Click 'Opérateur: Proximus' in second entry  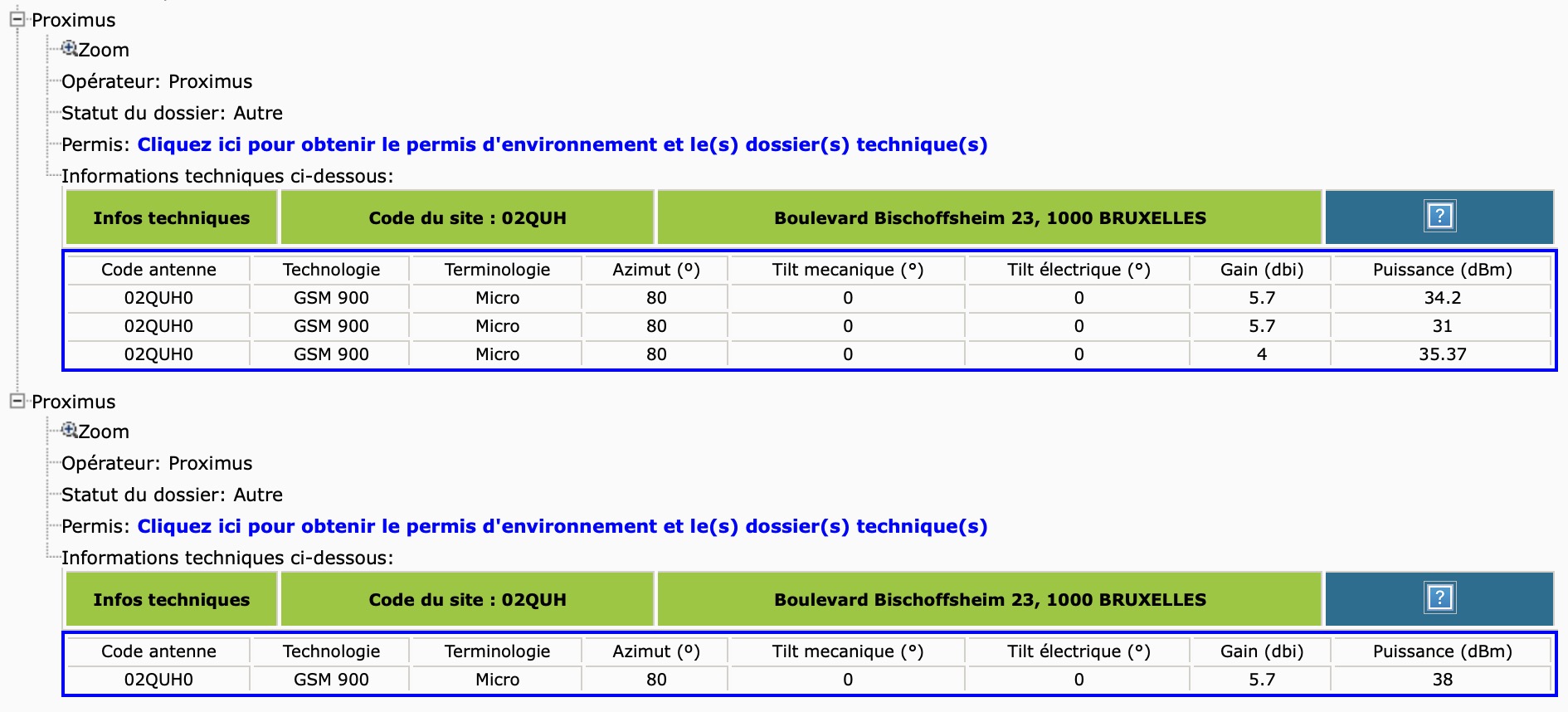point(157,463)
